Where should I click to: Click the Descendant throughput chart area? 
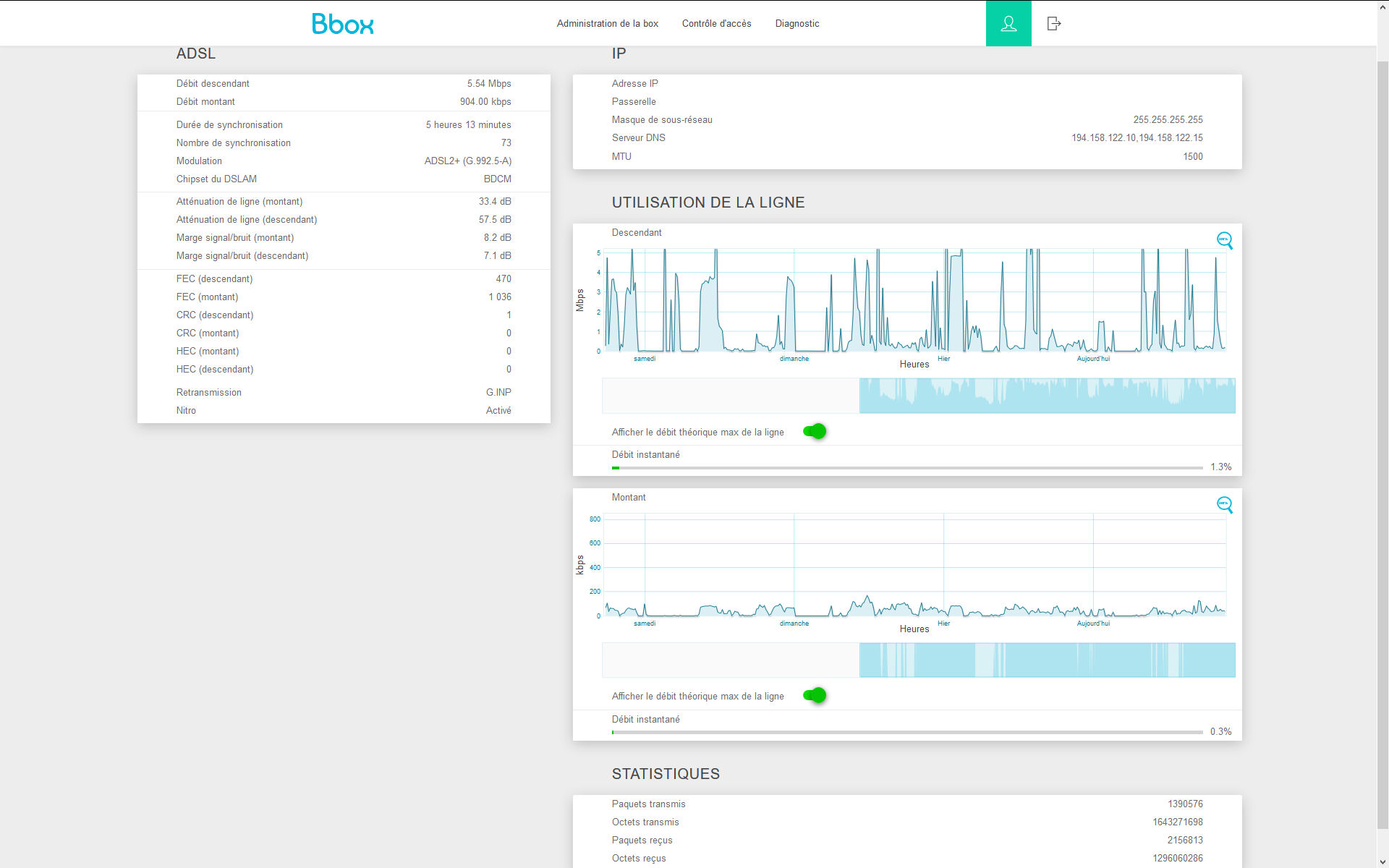[x=914, y=300]
